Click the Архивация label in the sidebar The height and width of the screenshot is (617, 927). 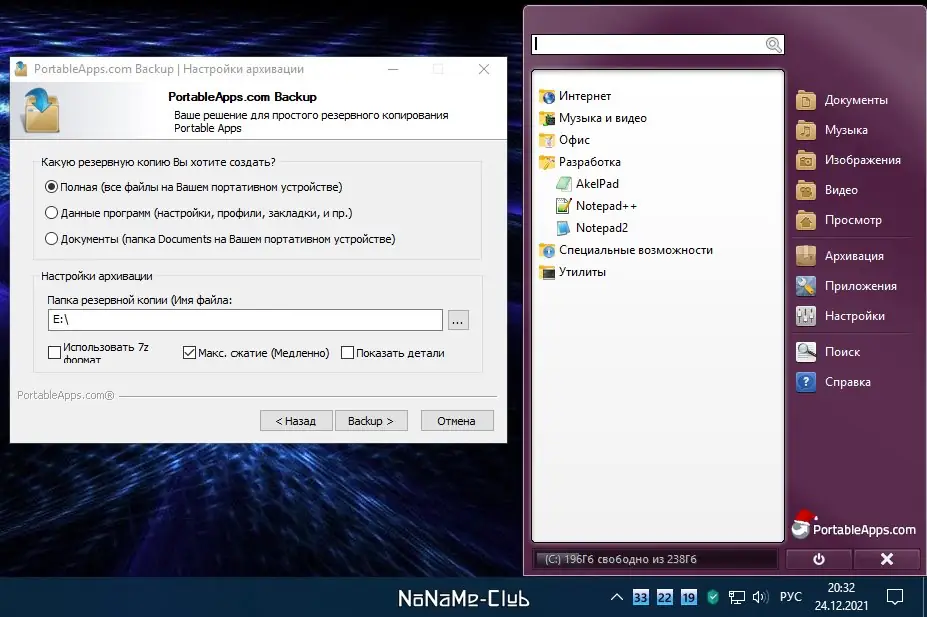pos(854,256)
